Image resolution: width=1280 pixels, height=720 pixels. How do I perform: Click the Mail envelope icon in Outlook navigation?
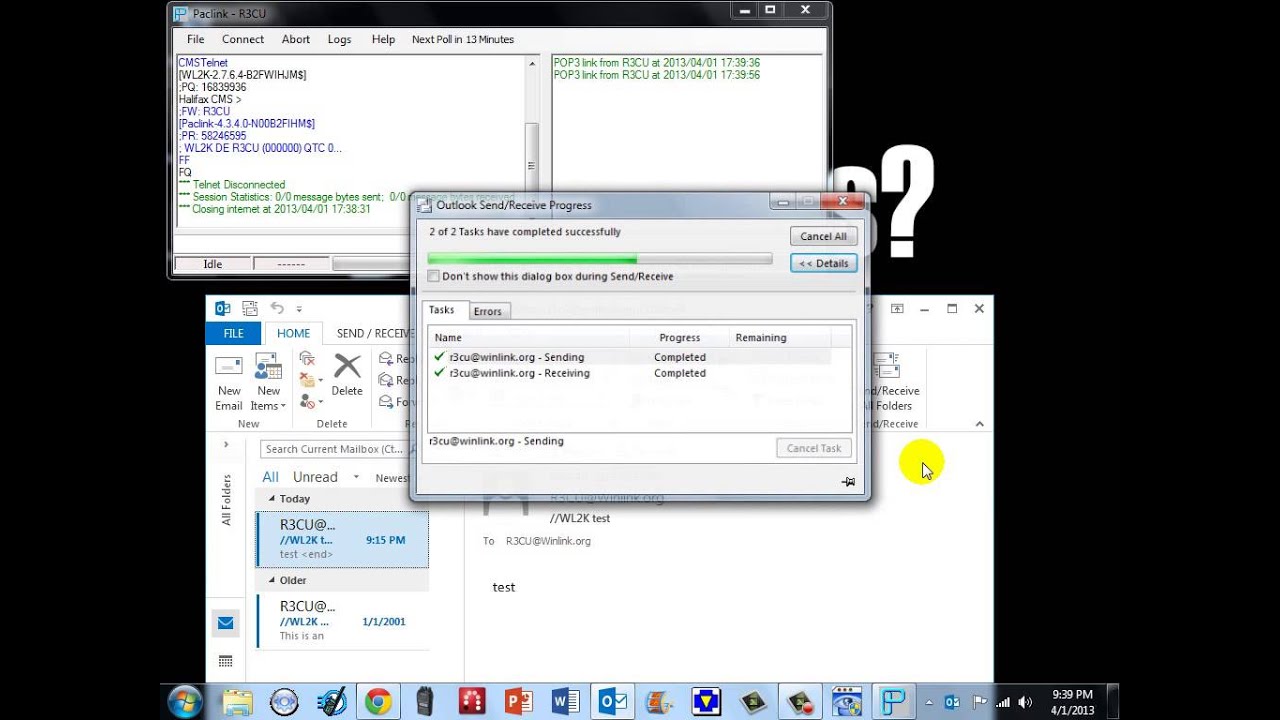[x=225, y=623]
